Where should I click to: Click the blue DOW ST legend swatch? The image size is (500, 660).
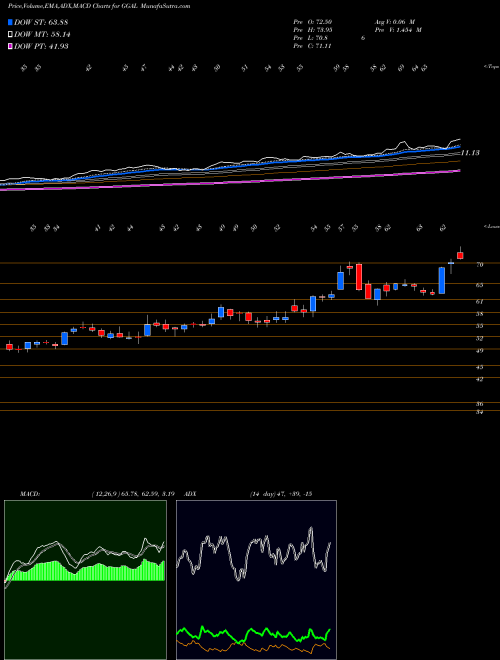pos(10,23)
